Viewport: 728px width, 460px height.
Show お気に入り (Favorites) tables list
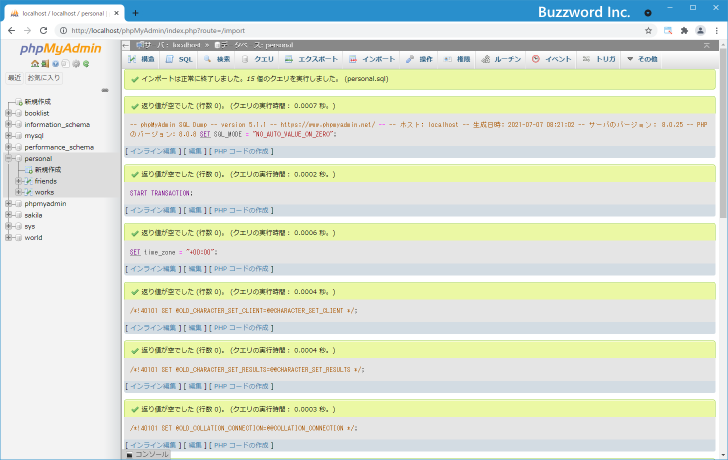click(x=44, y=78)
